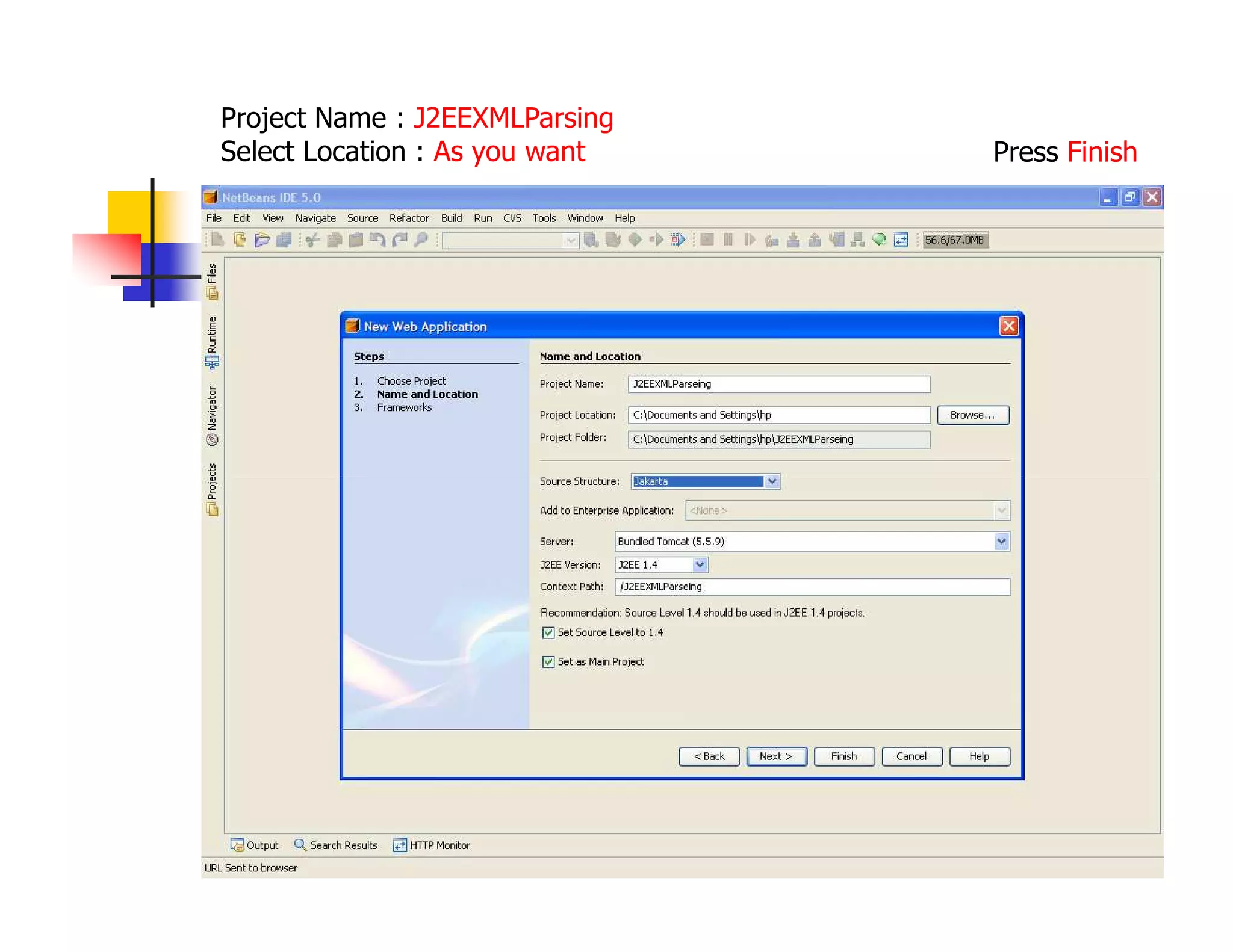1233x952 pixels.
Task: Click the Next > button
Action: 776,756
